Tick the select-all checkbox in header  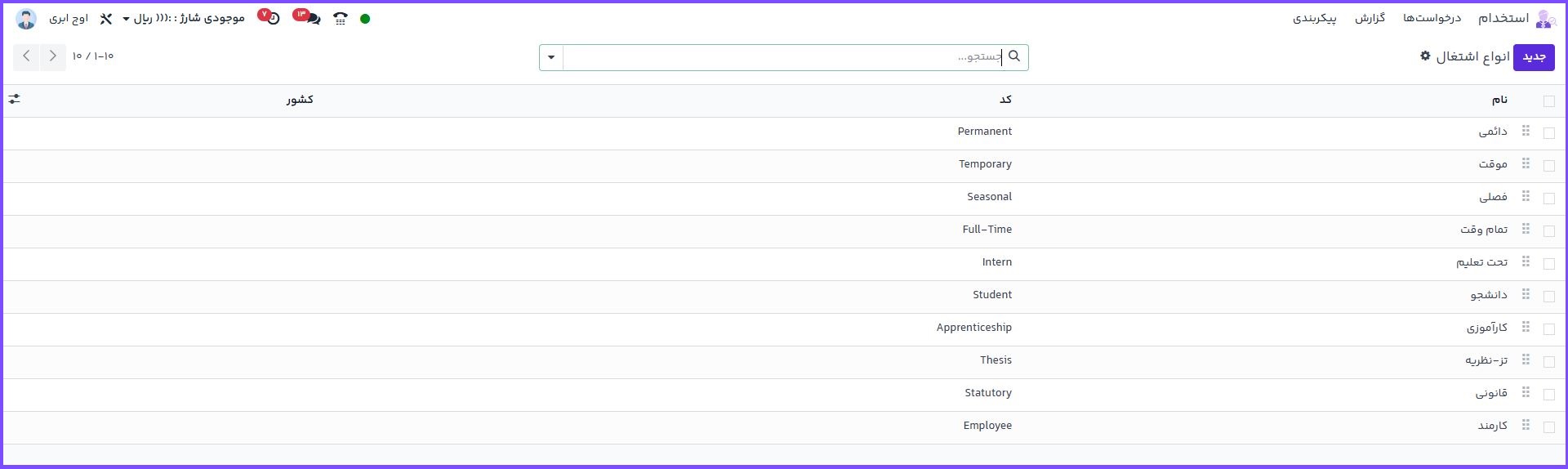1549,101
